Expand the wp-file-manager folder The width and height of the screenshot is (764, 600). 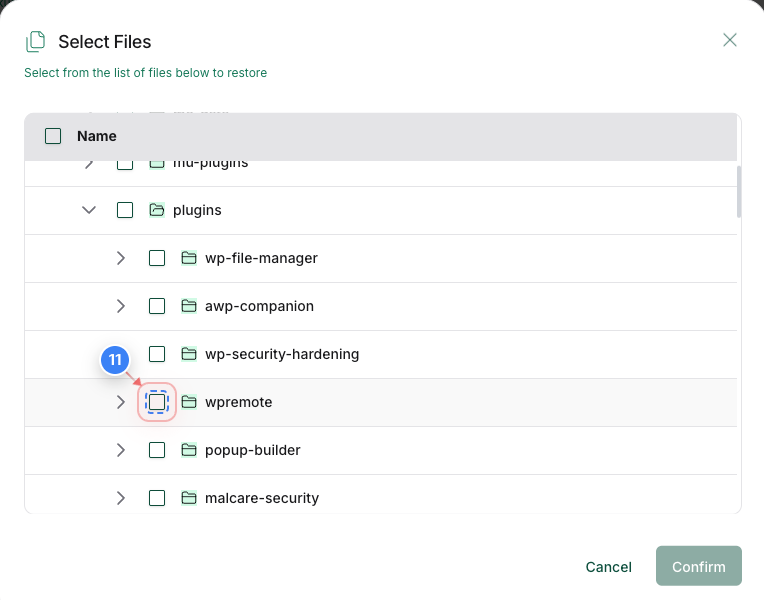click(121, 258)
